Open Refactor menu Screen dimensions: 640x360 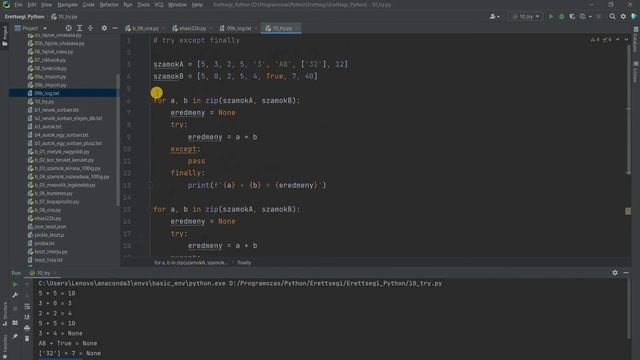[x=109, y=5]
